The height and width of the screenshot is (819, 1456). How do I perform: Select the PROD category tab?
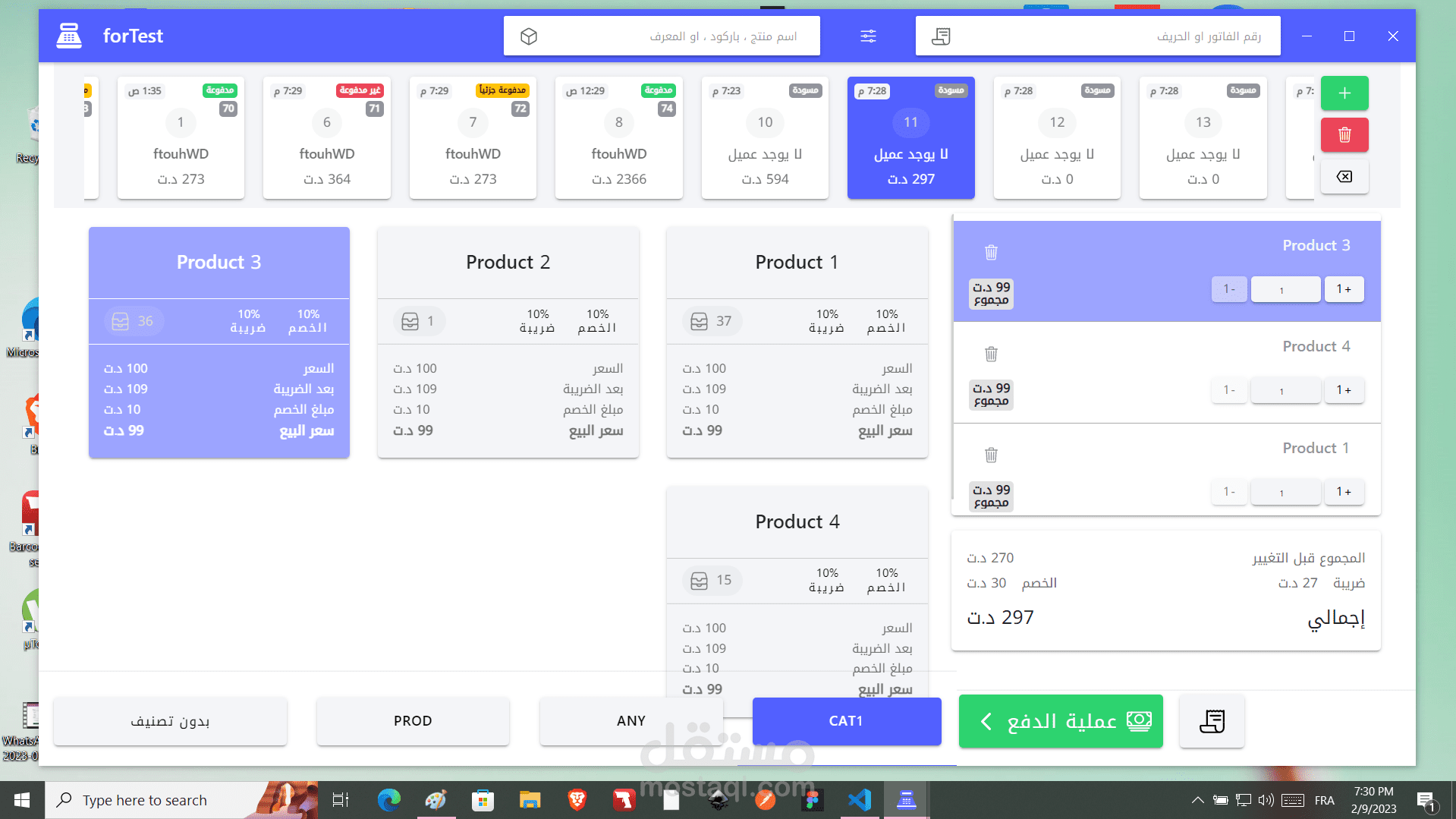[x=413, y=721]
